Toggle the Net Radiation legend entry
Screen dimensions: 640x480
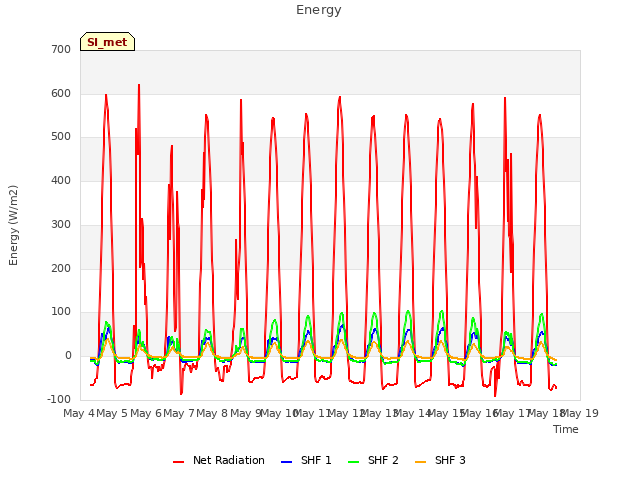[x=219, y=460]
